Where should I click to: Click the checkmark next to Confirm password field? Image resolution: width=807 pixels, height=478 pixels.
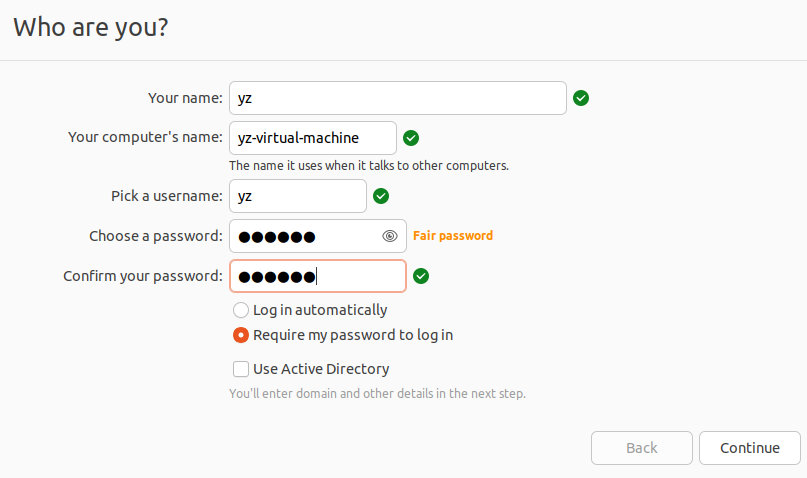[x=421, y=276]
